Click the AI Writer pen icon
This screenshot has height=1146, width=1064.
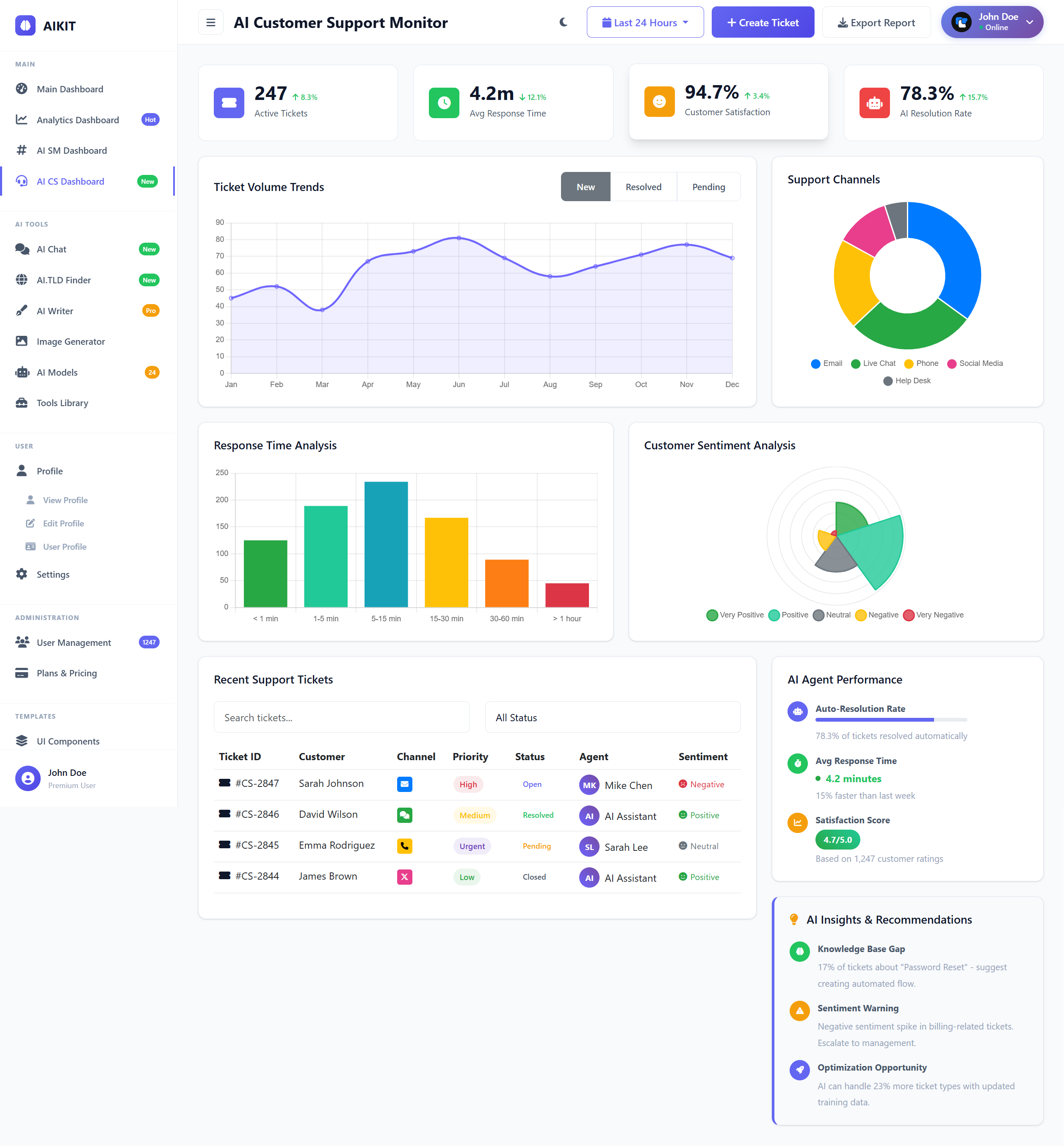(x=22, y=311)
